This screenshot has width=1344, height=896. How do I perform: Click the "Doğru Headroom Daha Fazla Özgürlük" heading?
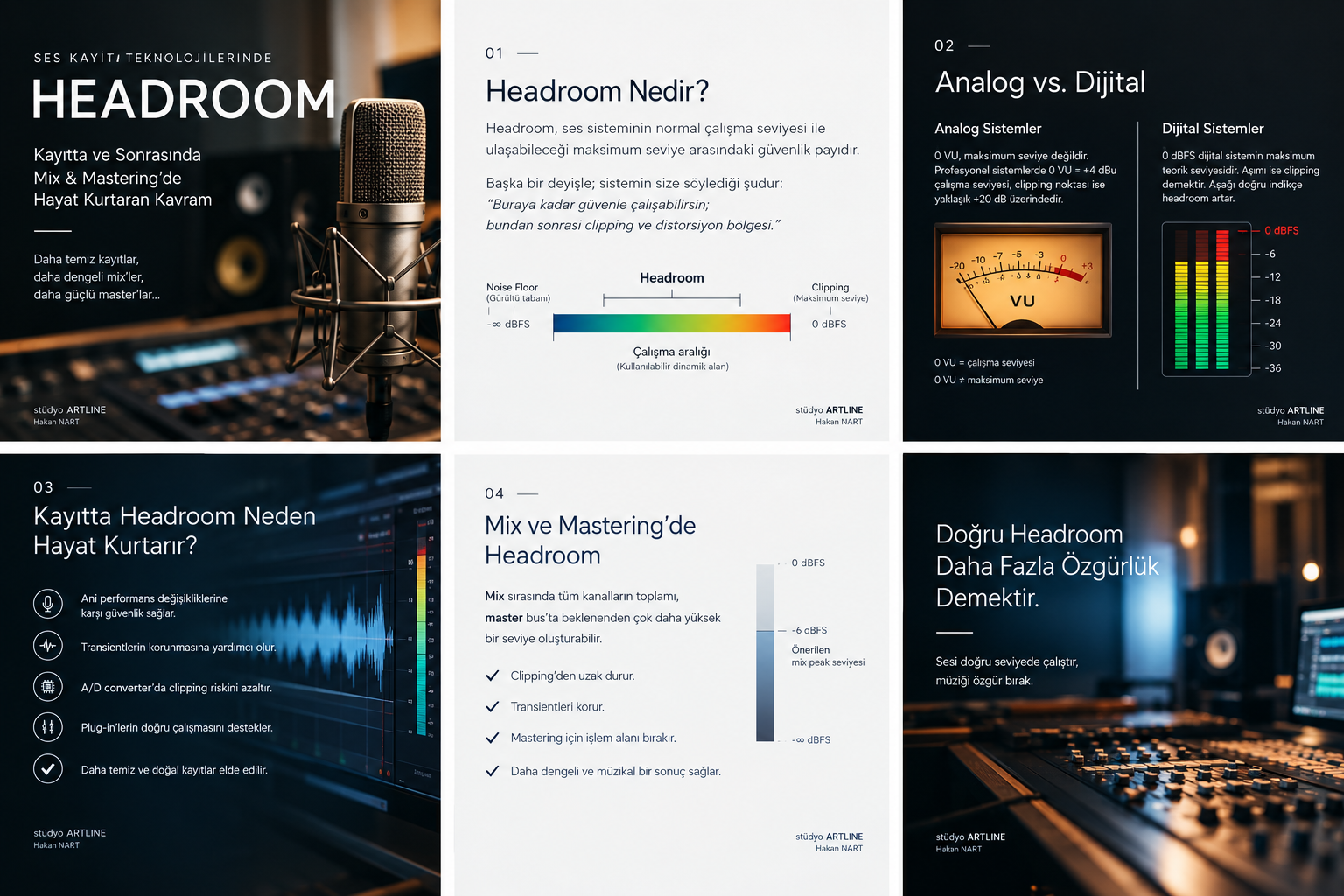tap(1047, 566)
